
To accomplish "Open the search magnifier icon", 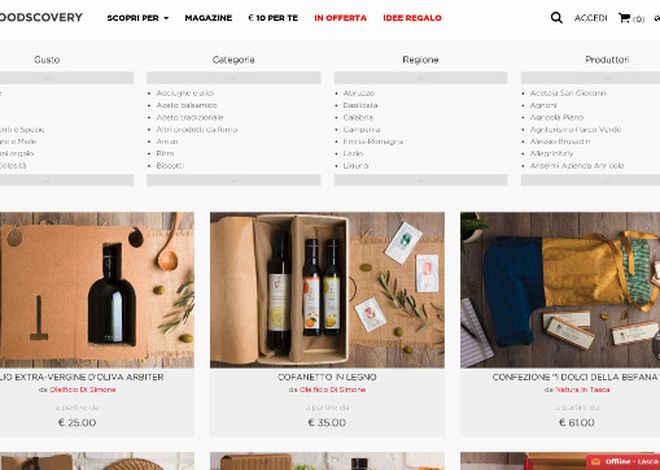I will coord(556,18).
